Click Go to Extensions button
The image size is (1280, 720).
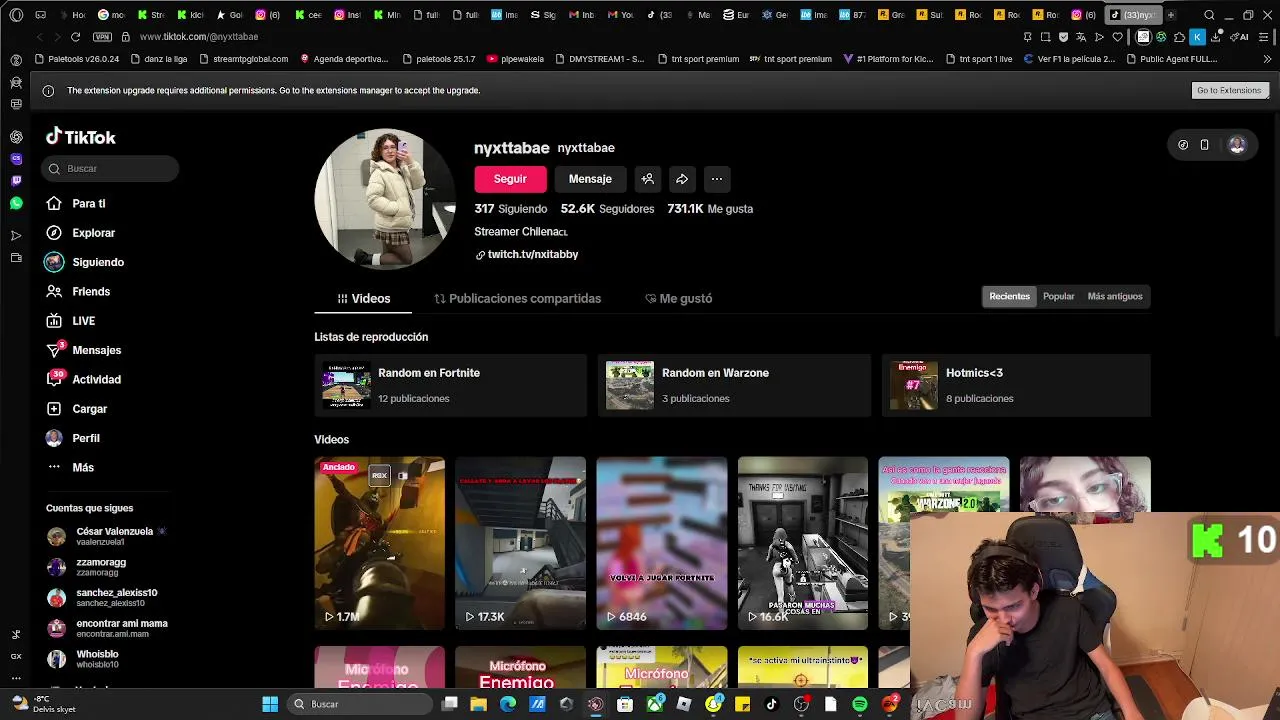pyautogui.click(x=1229, y=90)
